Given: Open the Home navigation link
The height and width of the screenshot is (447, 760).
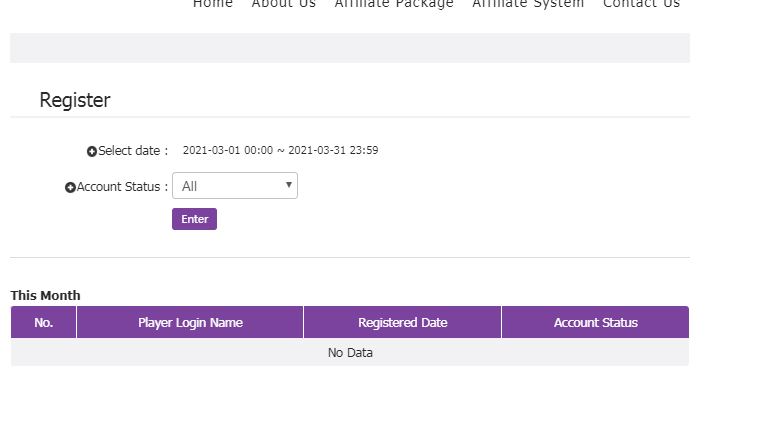Looking at the screenshot, I should click(212, 5).
